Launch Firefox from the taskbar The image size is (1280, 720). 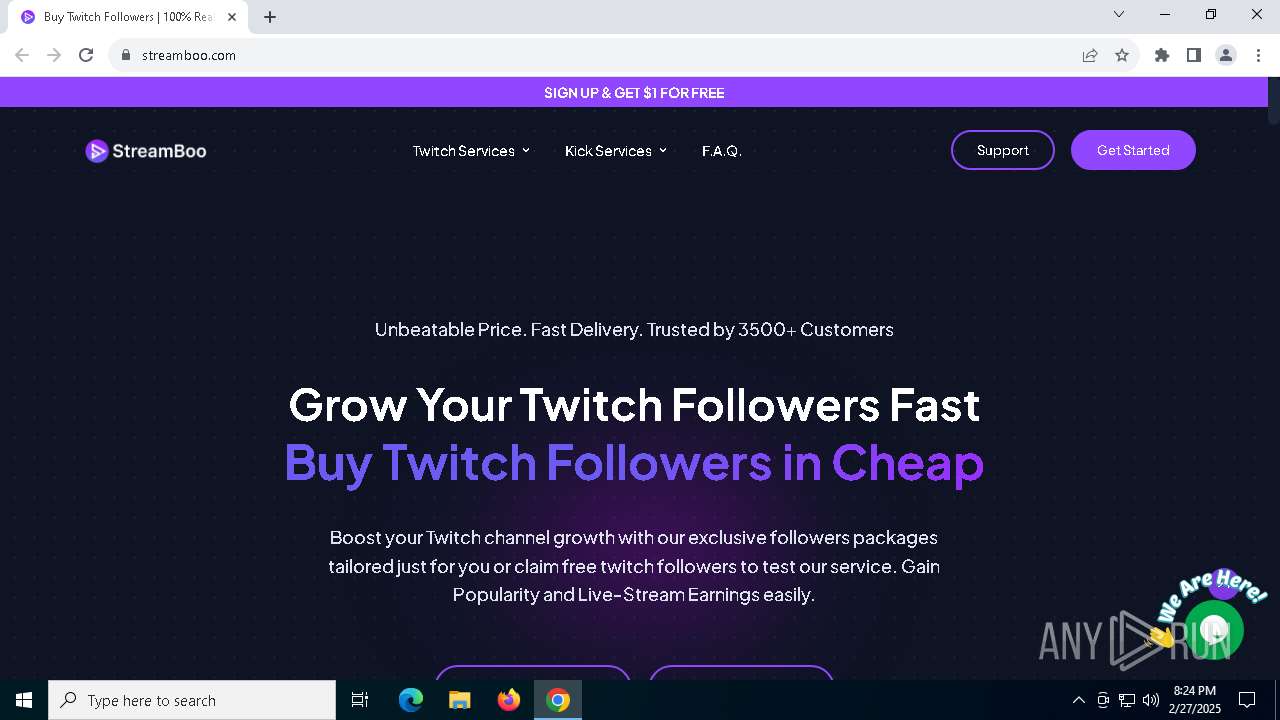[x=509, y=700]
